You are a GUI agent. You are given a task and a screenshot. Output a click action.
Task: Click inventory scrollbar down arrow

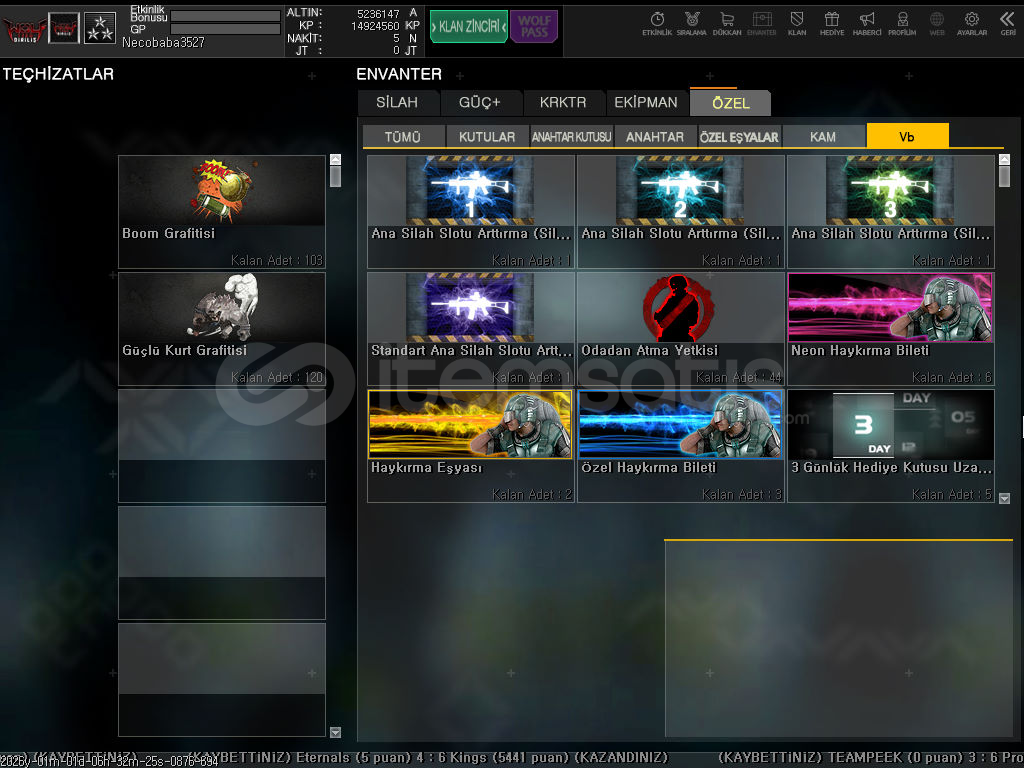coord(1004,498)
